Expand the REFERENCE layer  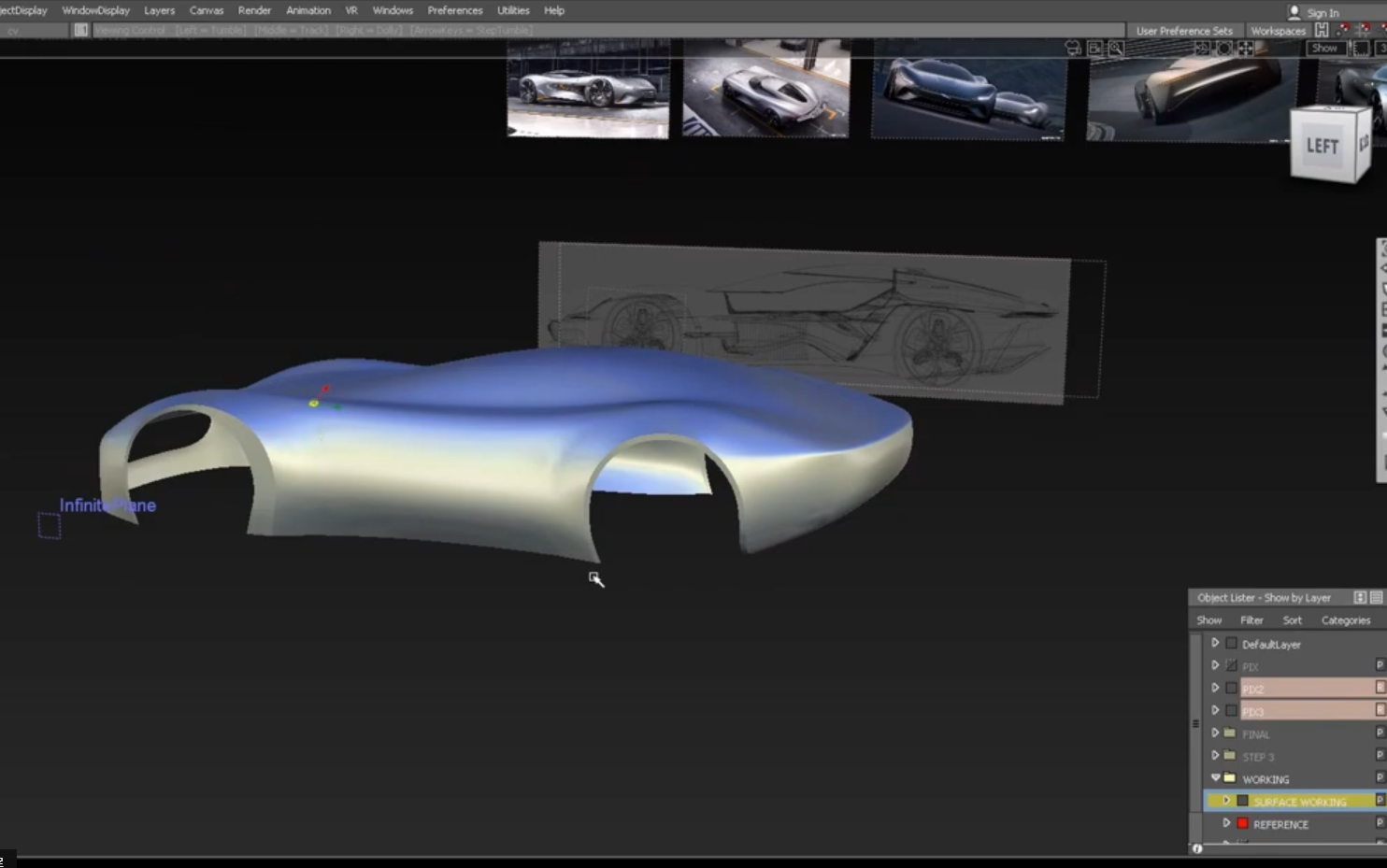pyautogui.click(x=1226, y=823)
